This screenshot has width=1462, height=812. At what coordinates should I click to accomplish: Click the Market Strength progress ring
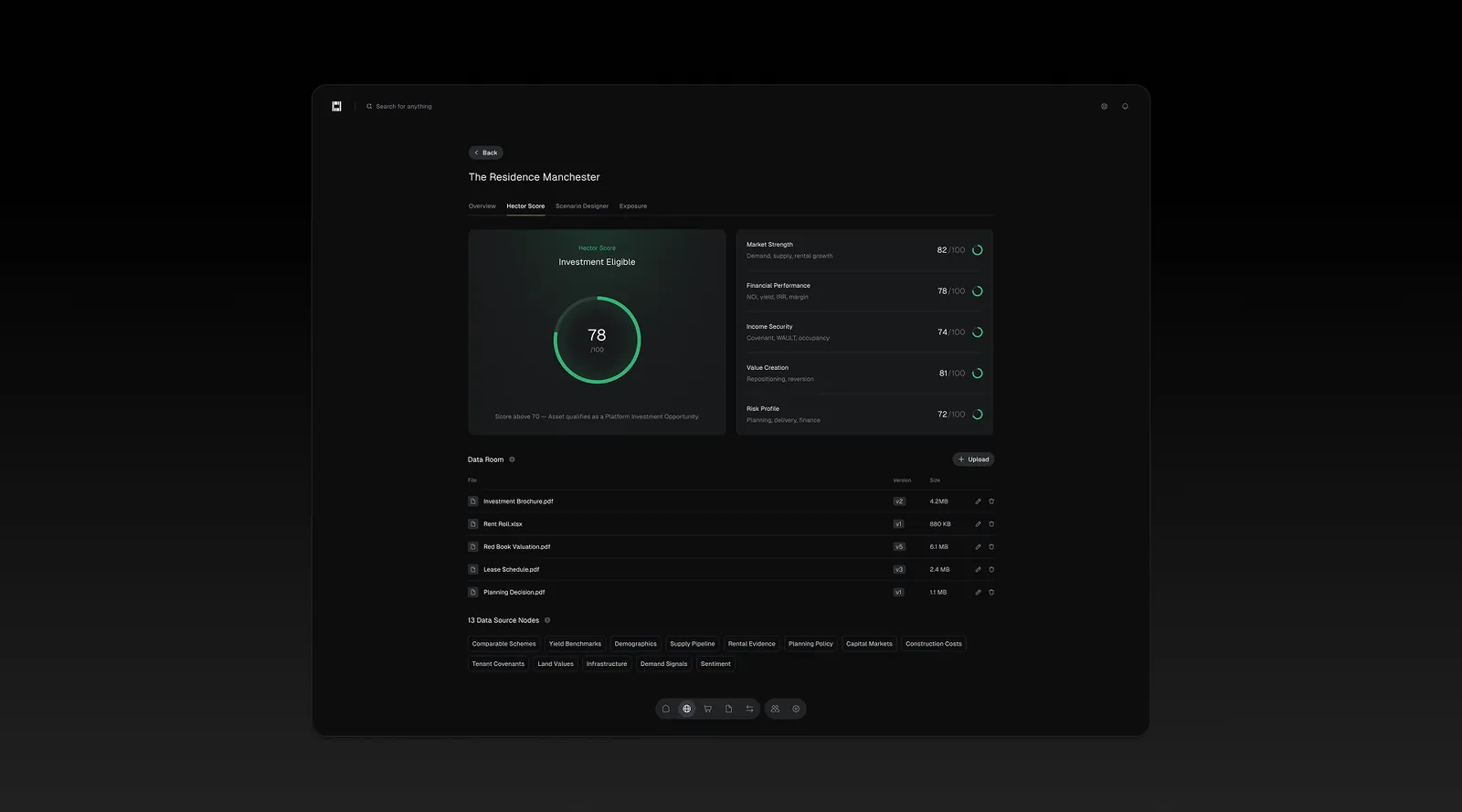coord(978,250)
